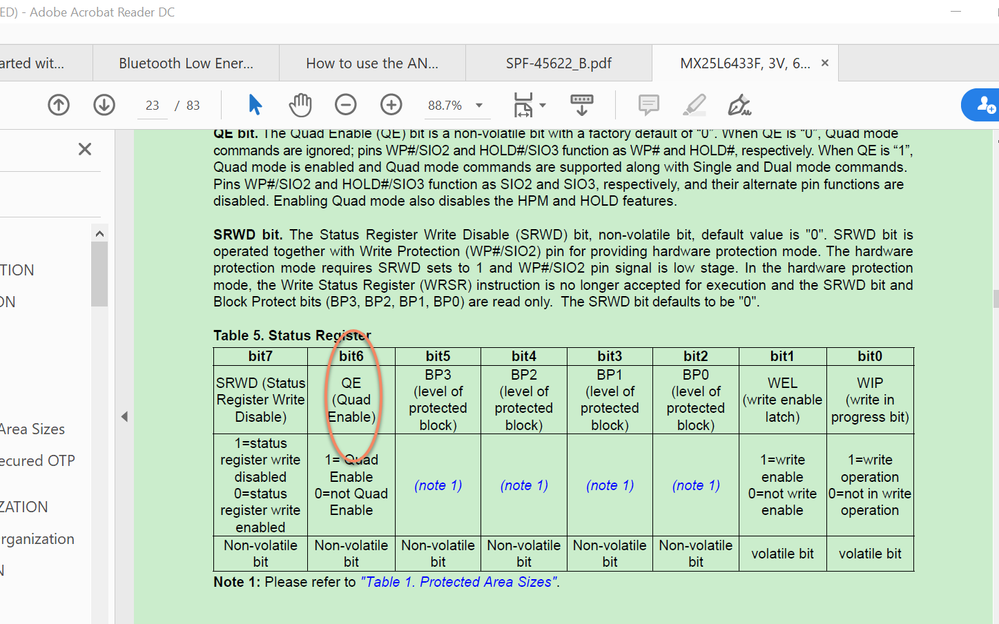The image size is (999, 624).
Task: Follow the (note 1) link under bit4
Action: [524, 486]
